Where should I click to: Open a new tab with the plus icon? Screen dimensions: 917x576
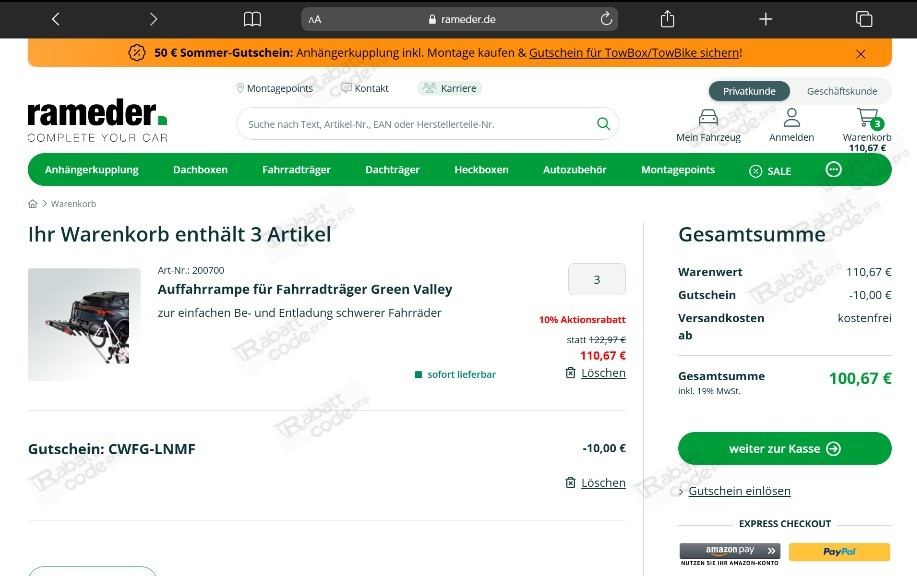(766, 19)
